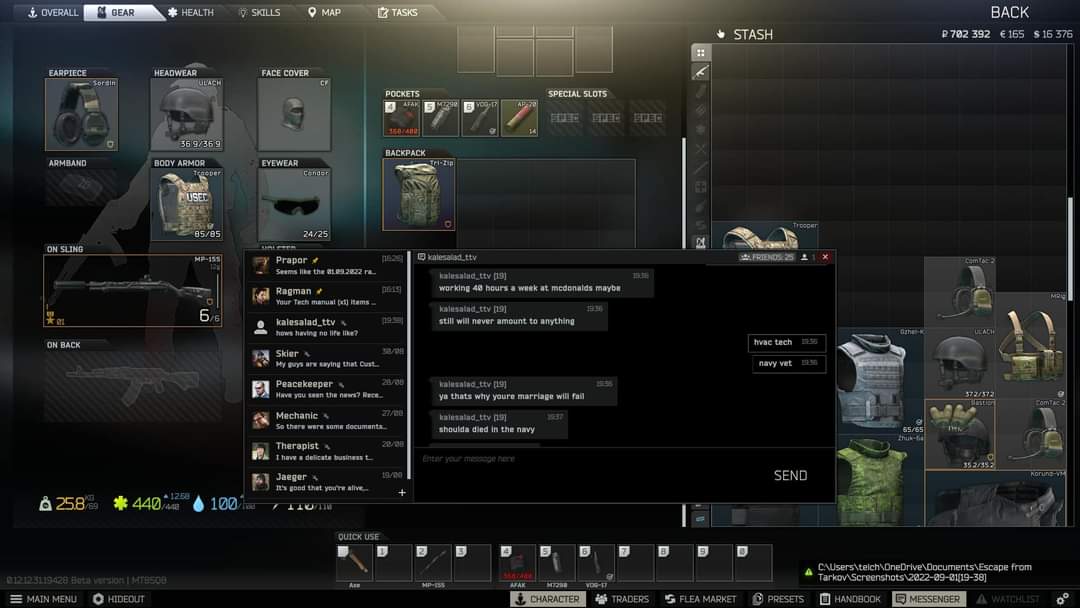This screenshot has height=608, width=1080.
Task: Open the Mechanic conversation
Action: click(327, 420)
